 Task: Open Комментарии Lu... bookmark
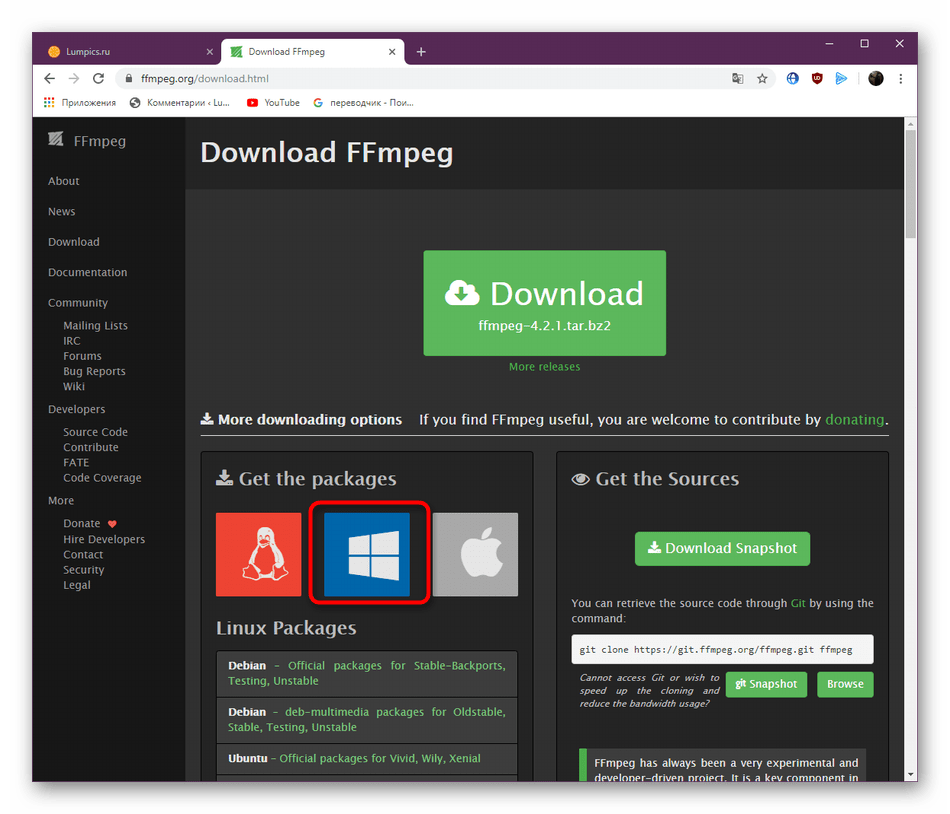coord(180,102)
